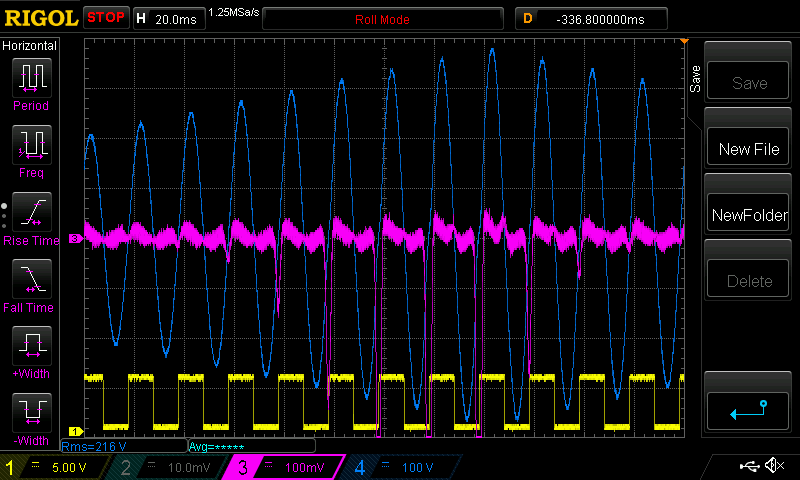Select the Period measurement icon
Screen dimensions: 800x480
(x=31, y=77)
